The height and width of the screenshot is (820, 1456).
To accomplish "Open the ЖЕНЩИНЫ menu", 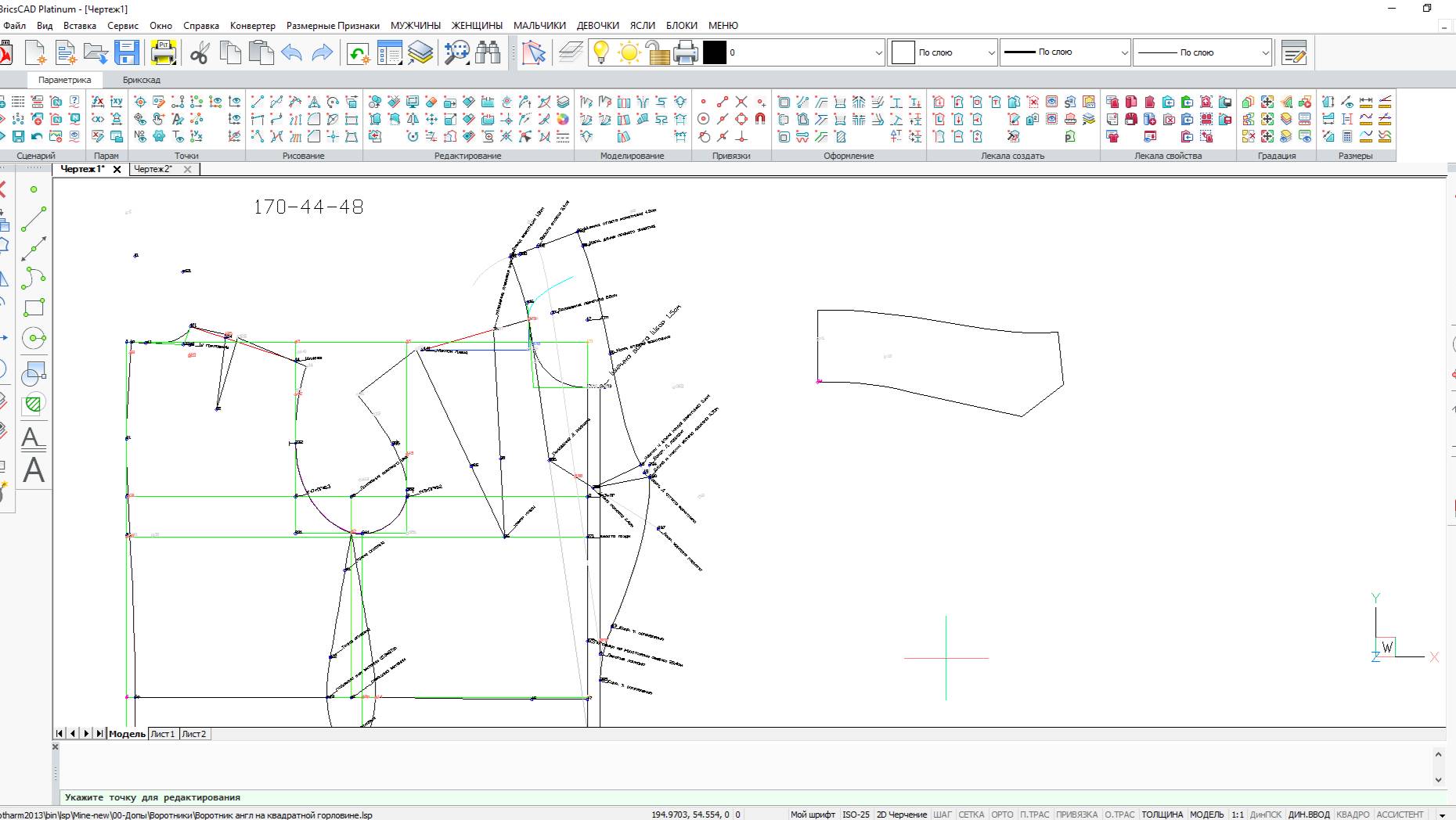I will click(477, 25).
